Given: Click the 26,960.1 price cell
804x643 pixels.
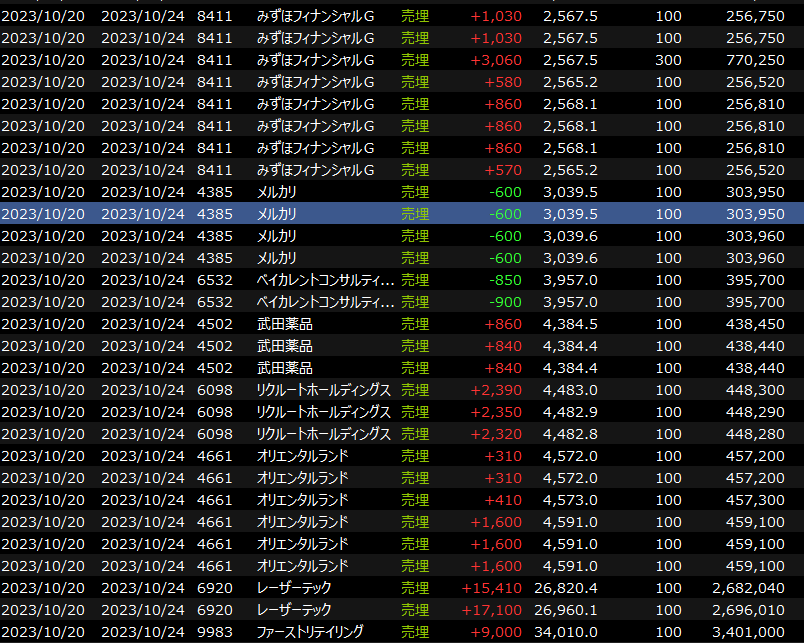Looking at the screenshot, I should tap(566, 610).
